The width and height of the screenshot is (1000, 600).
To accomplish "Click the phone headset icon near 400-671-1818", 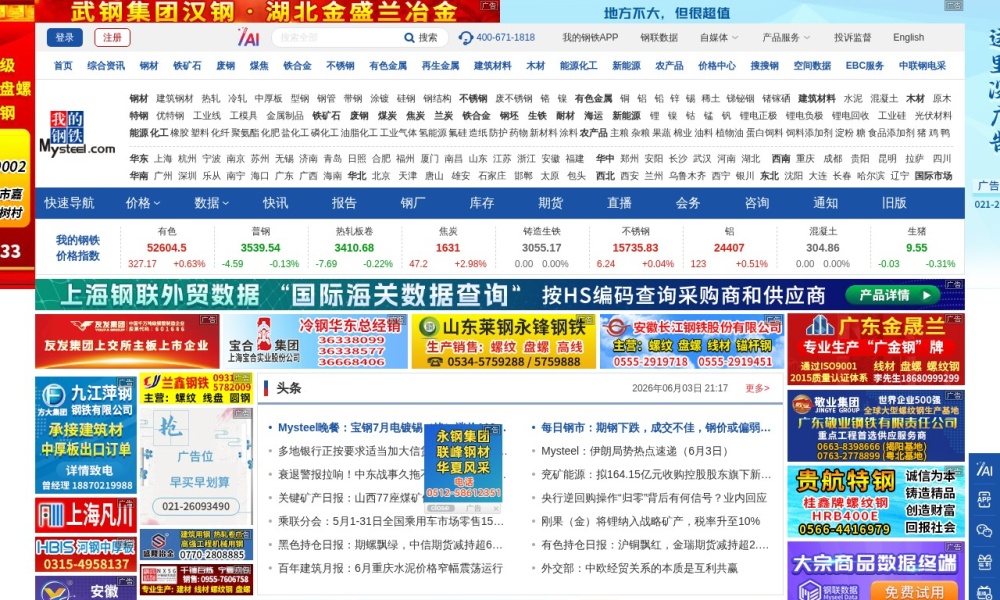I will tap(466, 38).
